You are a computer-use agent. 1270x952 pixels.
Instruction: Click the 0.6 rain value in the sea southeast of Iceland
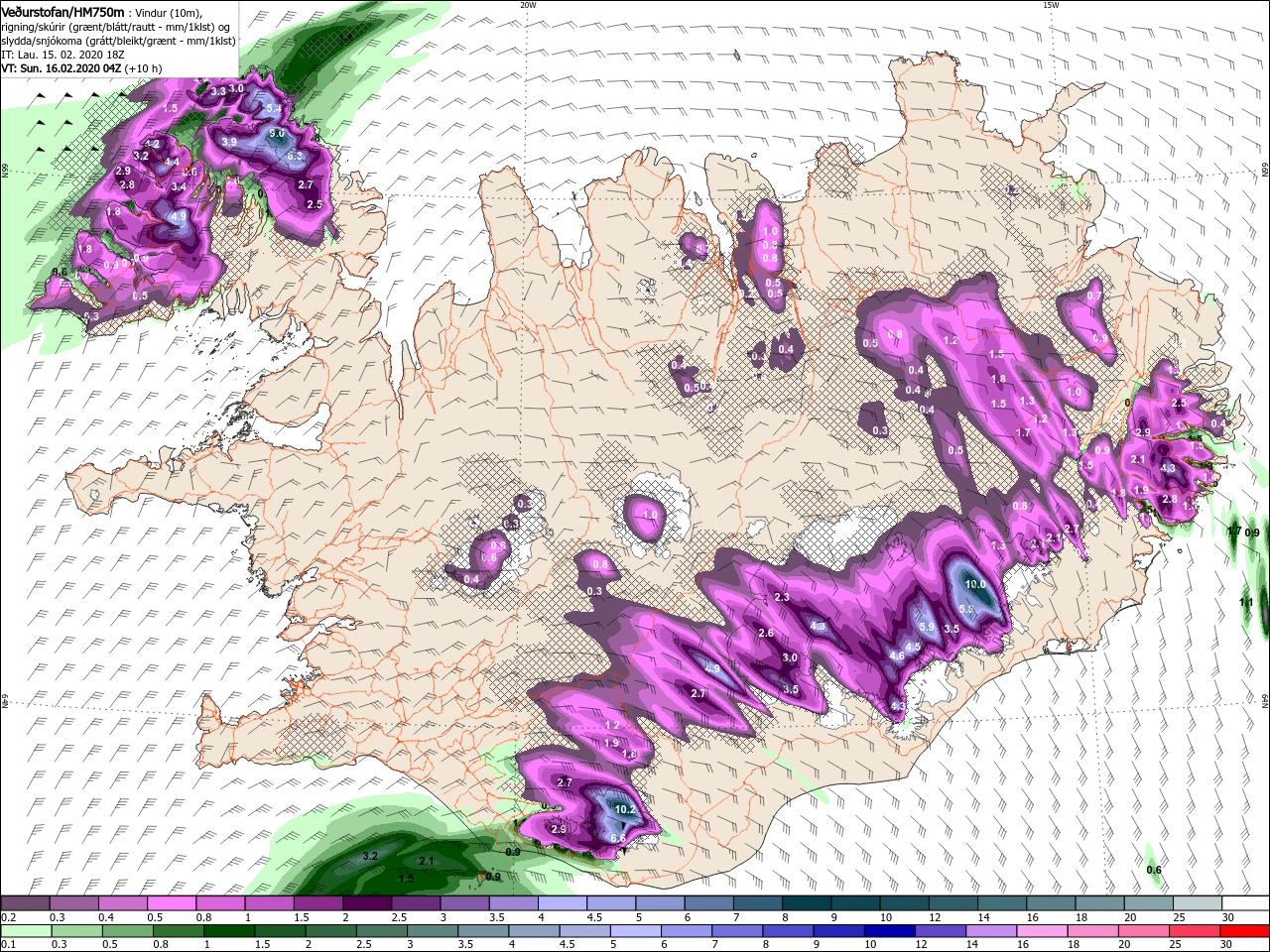[x=1154, y=870]
